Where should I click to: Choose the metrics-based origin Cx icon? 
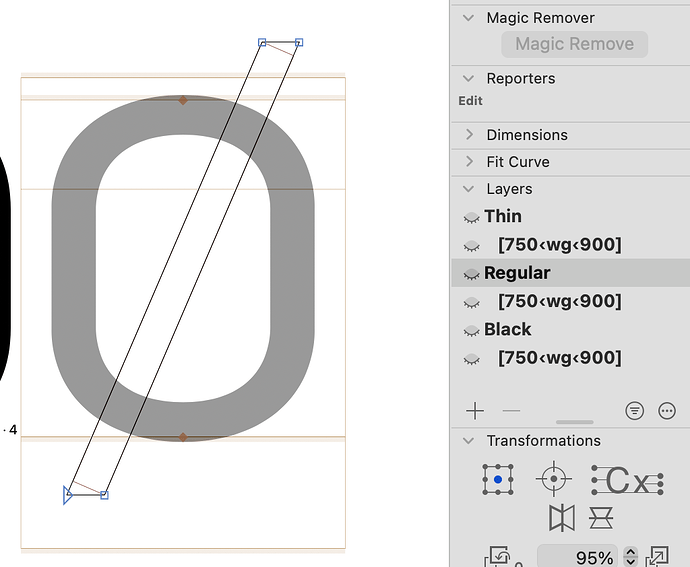coord(627,481)
